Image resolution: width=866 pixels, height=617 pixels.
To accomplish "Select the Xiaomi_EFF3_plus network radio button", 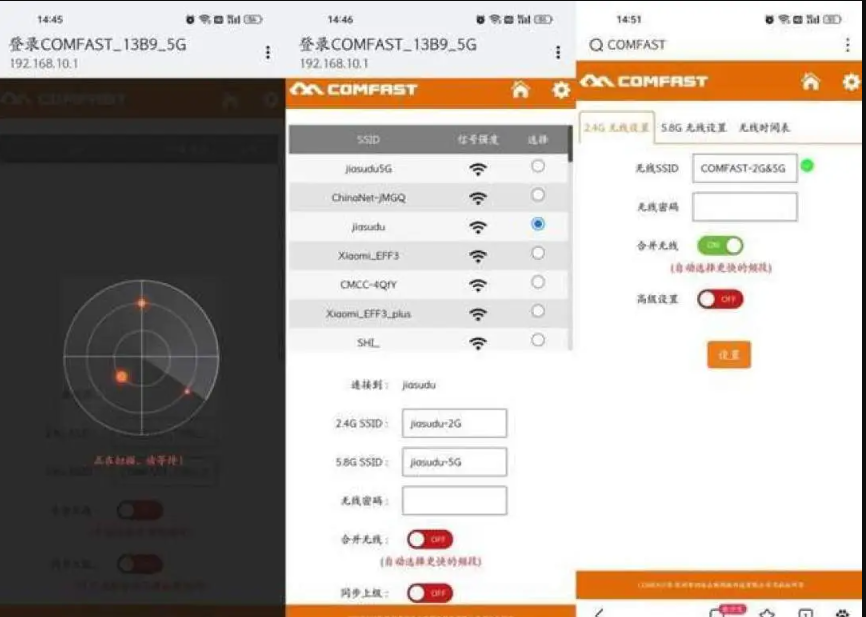I will tap(537, 311).
